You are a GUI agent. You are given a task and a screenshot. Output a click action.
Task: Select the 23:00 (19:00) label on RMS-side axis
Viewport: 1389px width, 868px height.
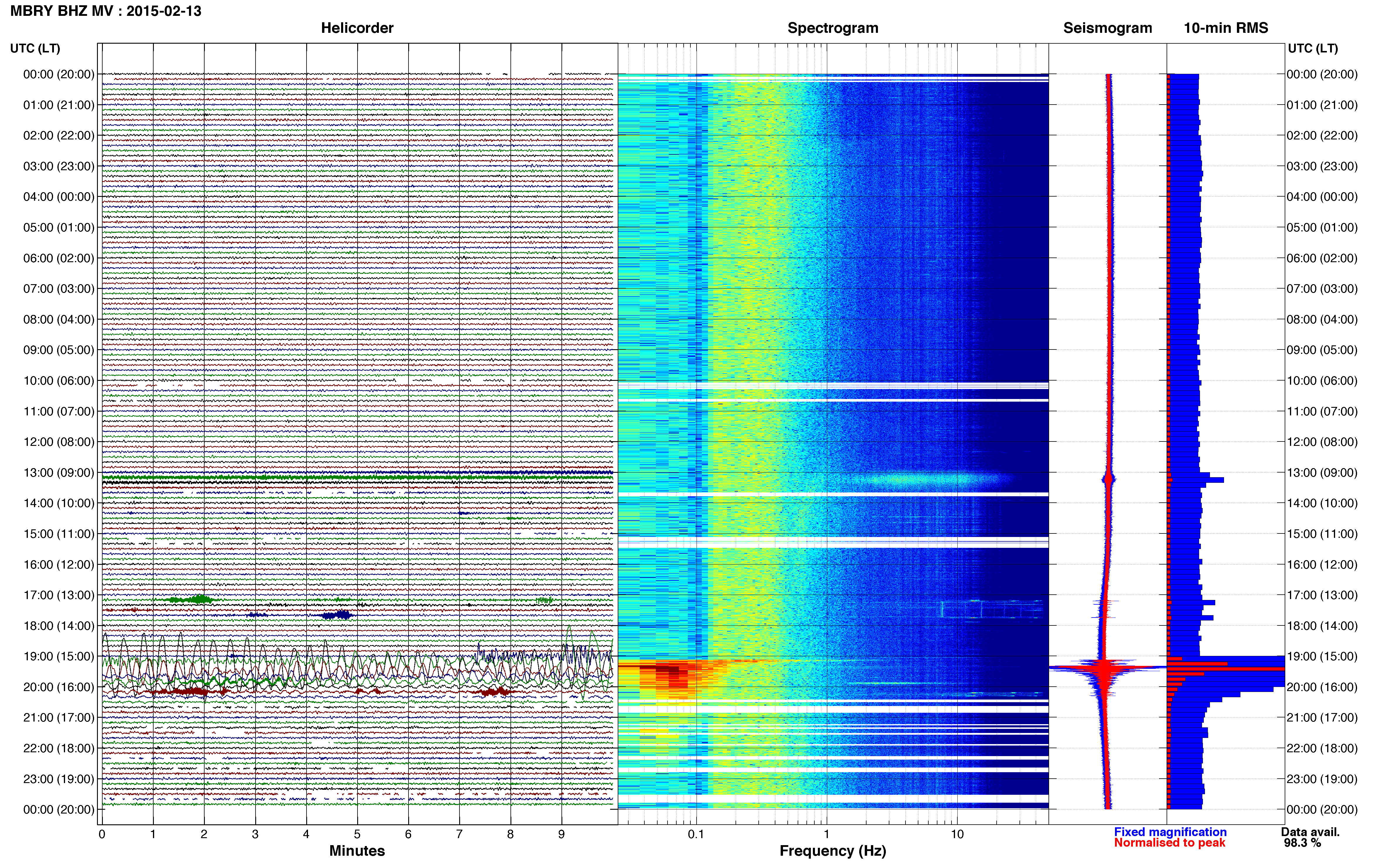tap(1322, 779)
